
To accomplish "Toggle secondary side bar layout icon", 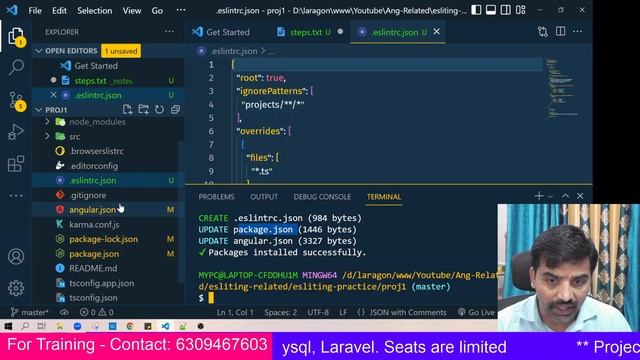I will [x=505, y=10].
